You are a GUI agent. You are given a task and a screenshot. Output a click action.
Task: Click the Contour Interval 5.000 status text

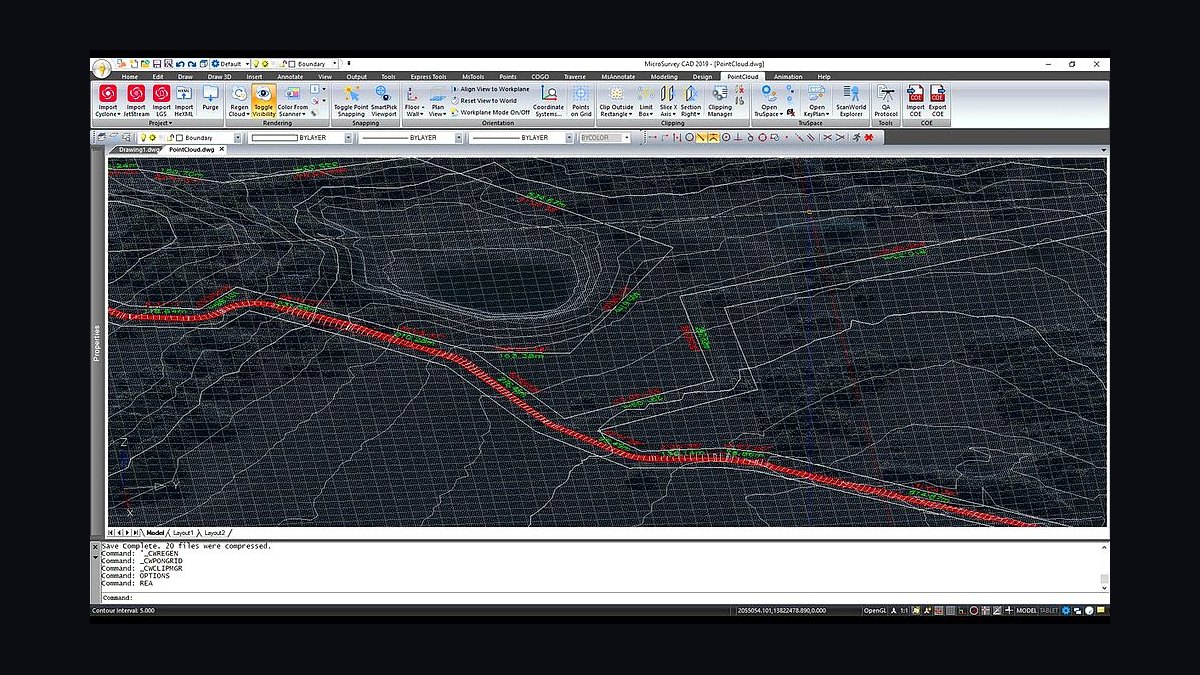pyautogui.click(x=124, y=610)
